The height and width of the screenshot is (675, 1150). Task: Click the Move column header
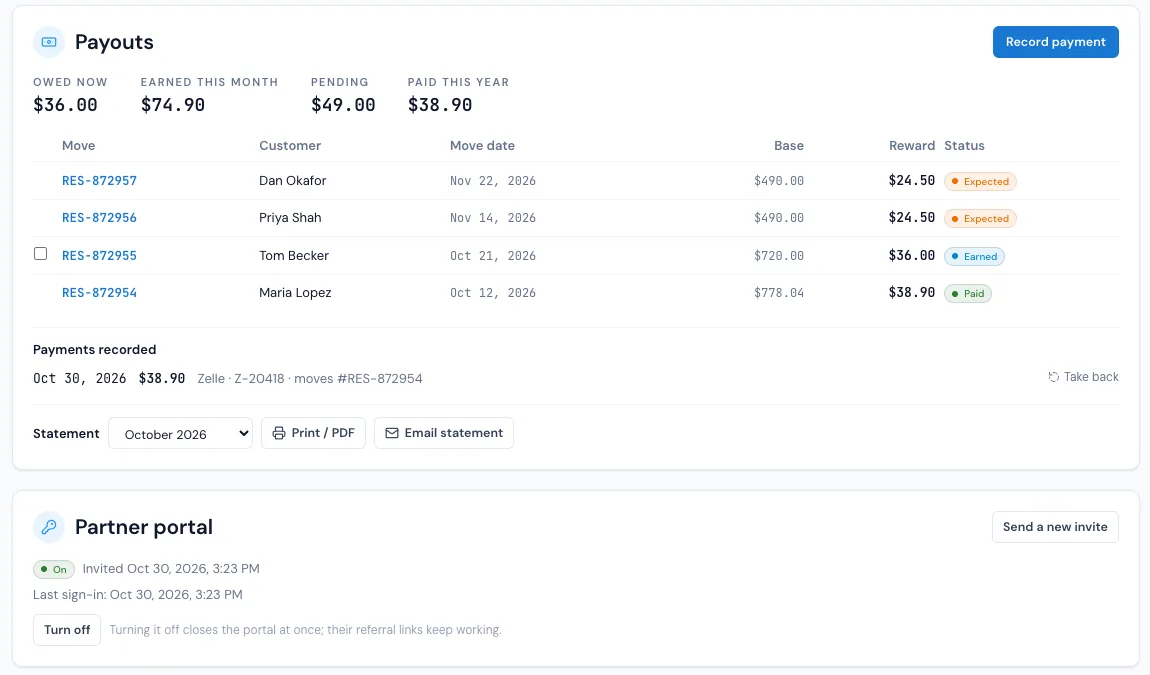pos(78,145)
